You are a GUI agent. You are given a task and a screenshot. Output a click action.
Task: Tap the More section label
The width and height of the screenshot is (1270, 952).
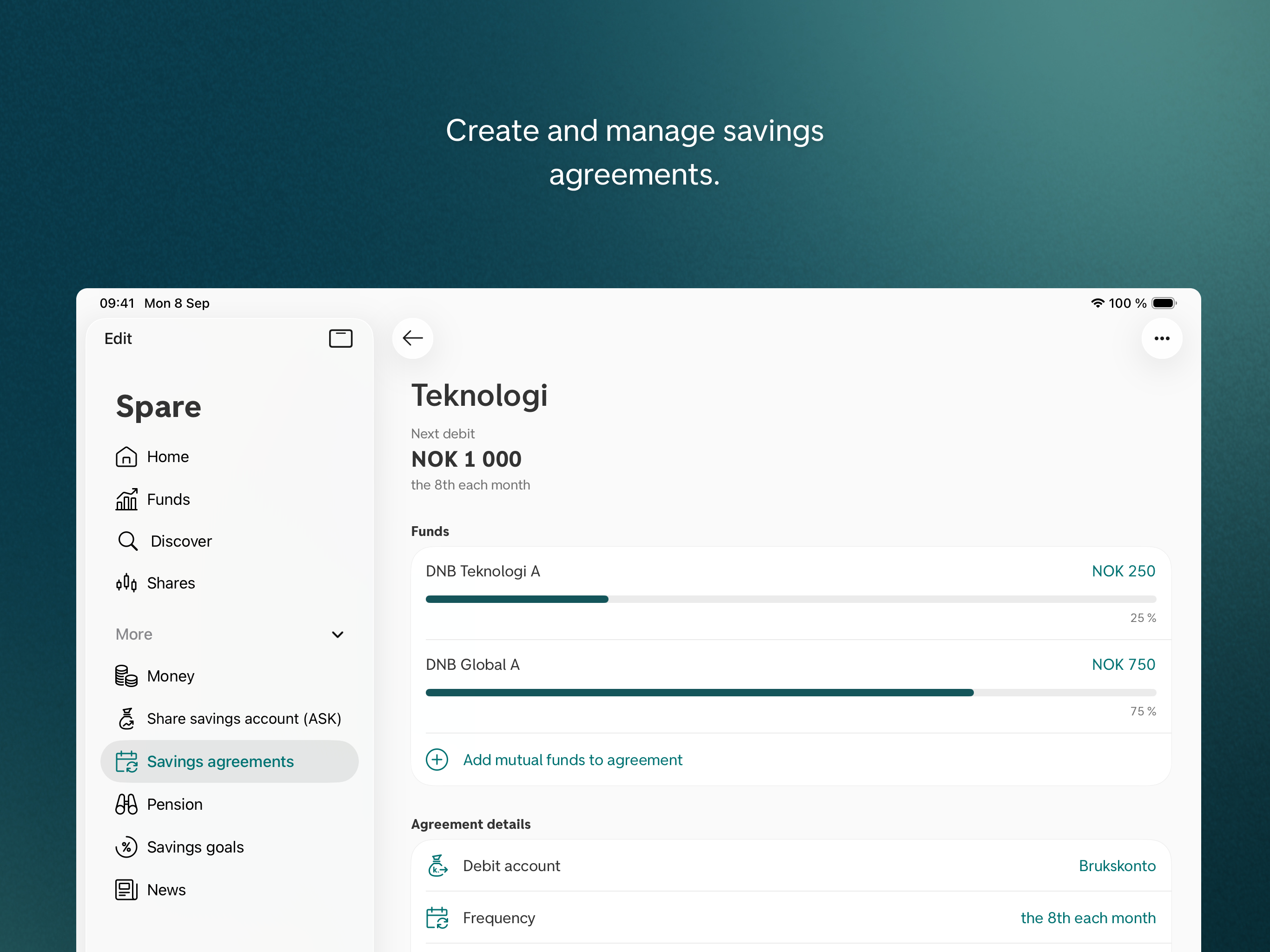pyautogui.click(x=134, y=634)
